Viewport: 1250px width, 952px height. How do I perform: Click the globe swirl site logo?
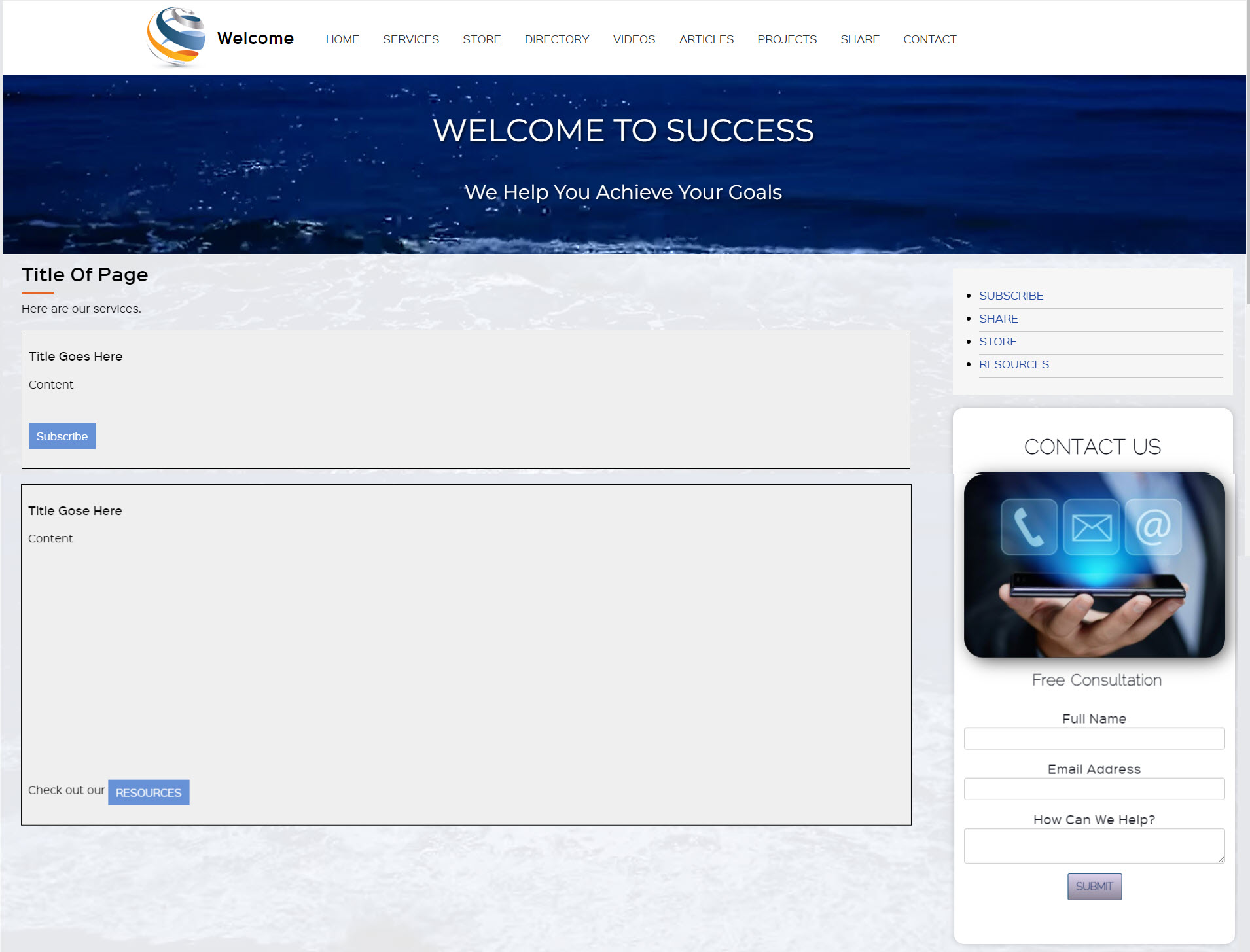click(176, 37)
